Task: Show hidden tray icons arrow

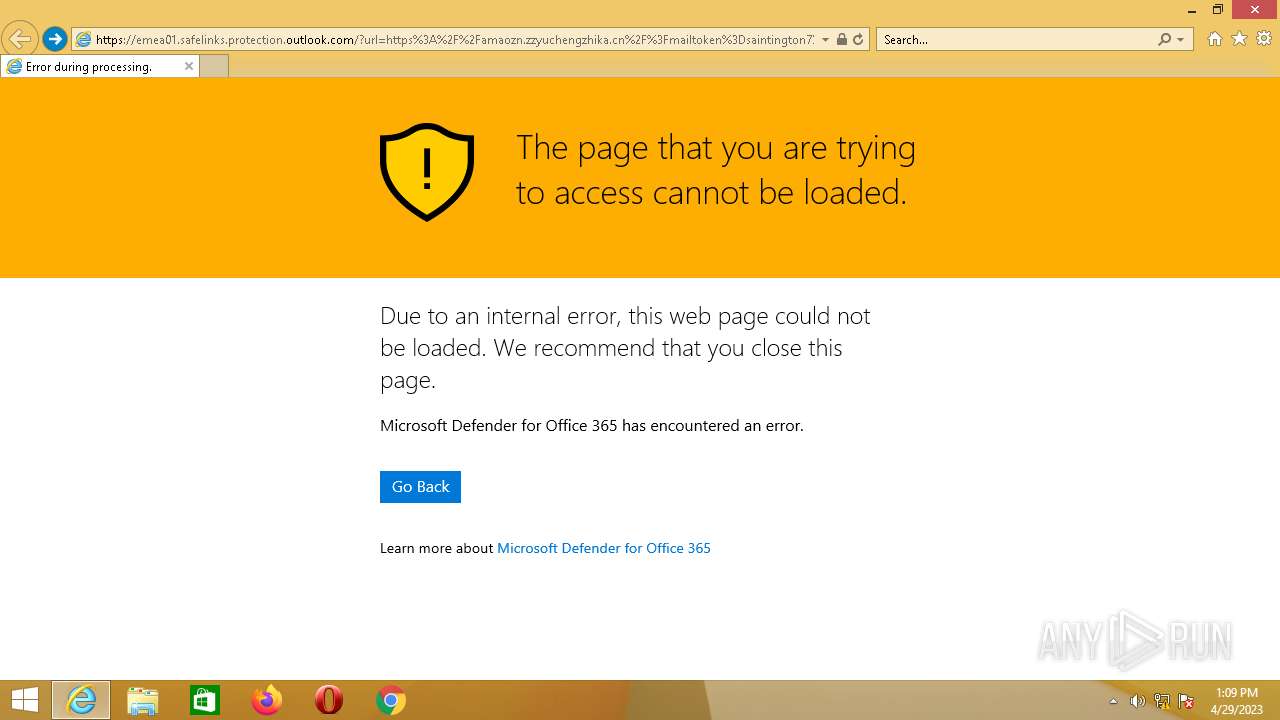Action: [x=1114, y=701]
